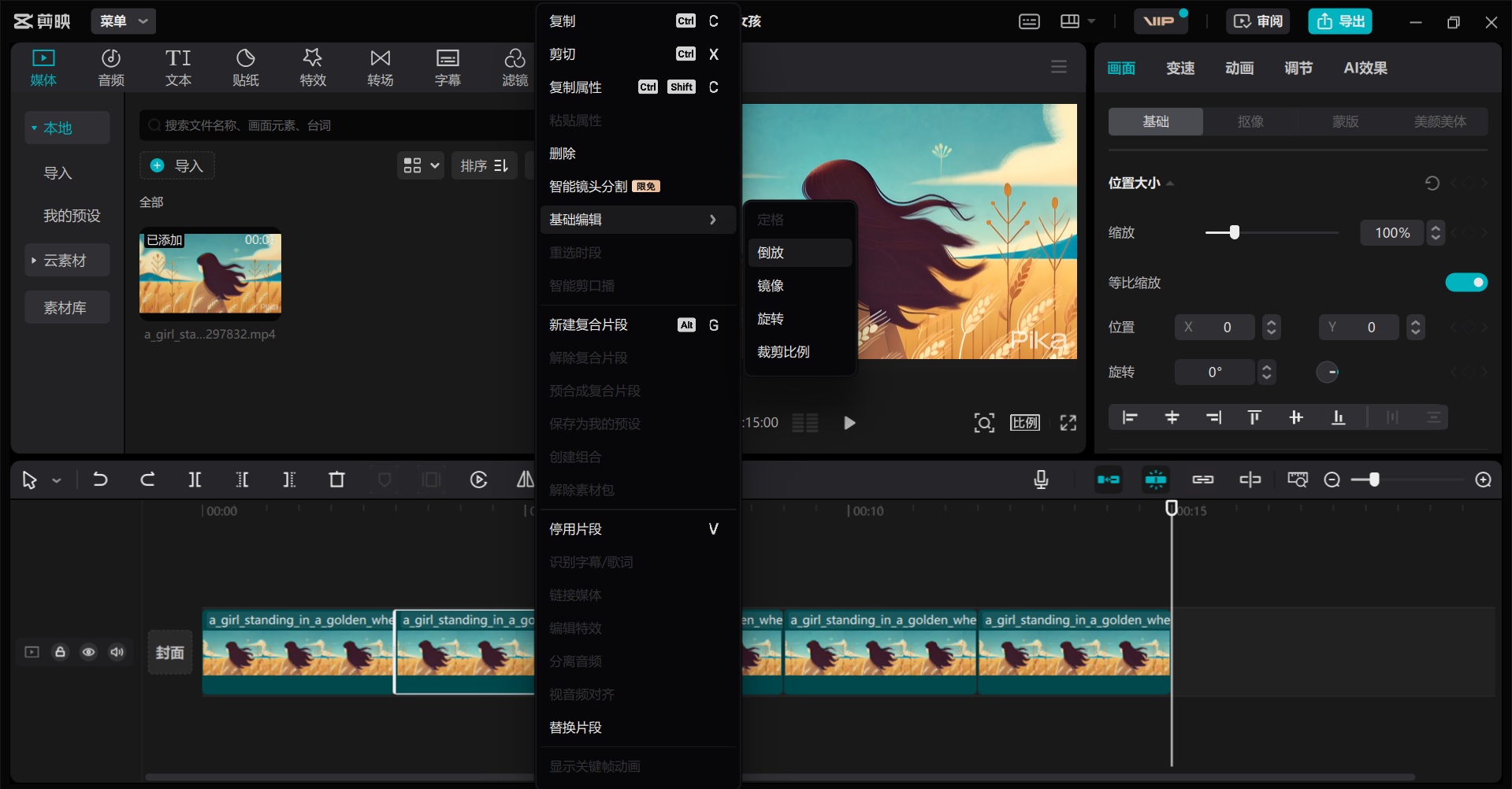Toggle the 等比缩放 proportional scale switch
This screenshot has height=789, width=1512.
(x=1466, y=283)
